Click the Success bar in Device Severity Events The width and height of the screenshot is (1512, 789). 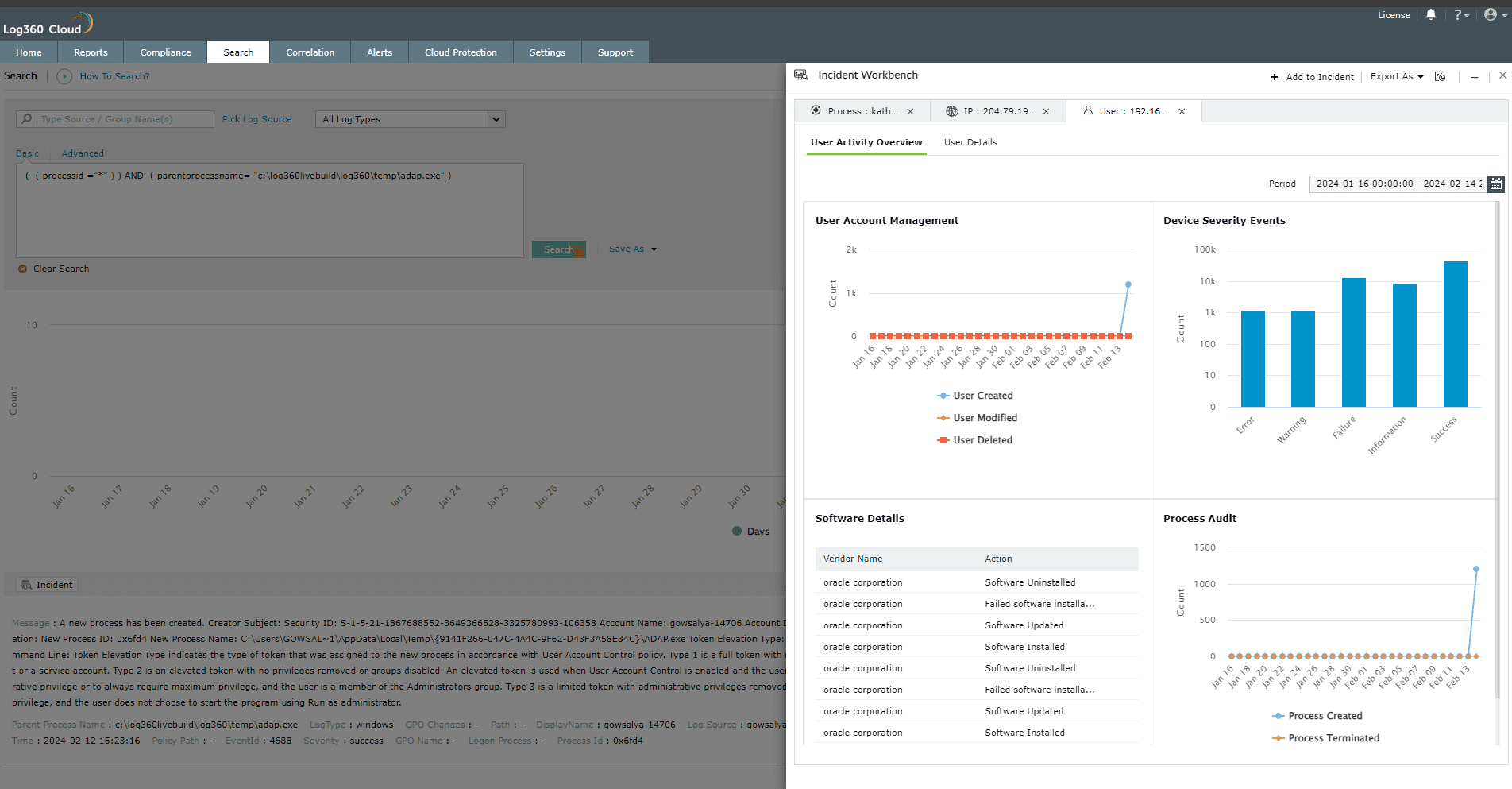point(1456,334)
